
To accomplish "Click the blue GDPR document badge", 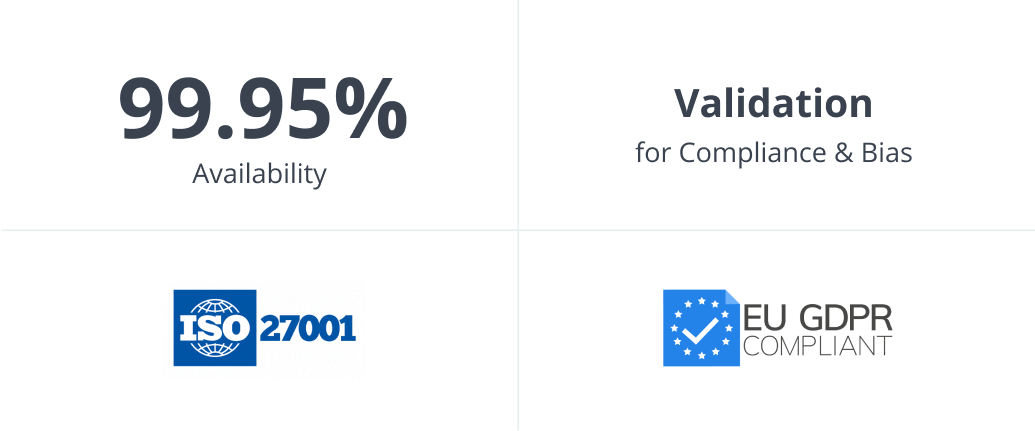I will click(701, 327).
